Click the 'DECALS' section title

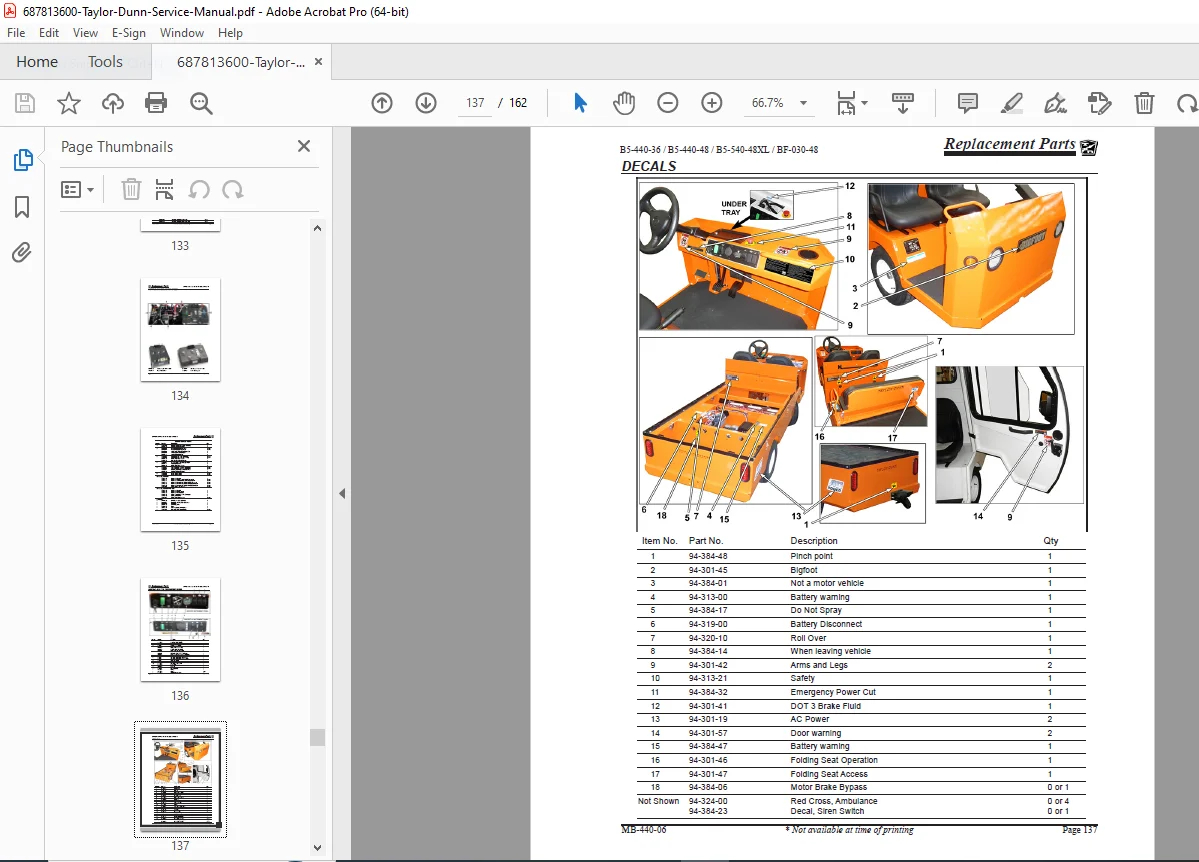648,166
